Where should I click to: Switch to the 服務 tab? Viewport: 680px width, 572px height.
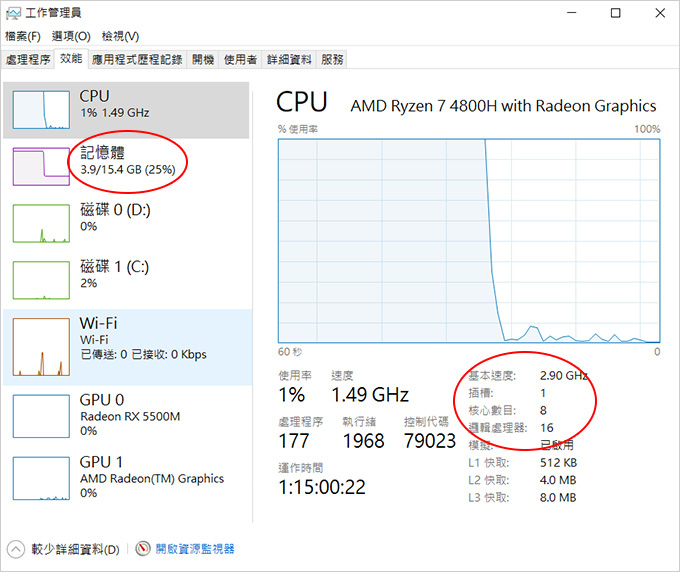(x=332, y=59)
